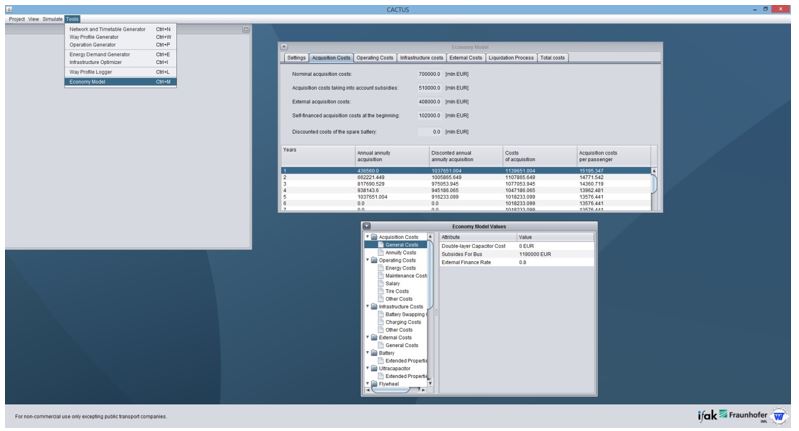This screenshot has height=431, width=799.
Task: Collapse the Acquisition Costs tree node
Action: click(x=368, y=237)
